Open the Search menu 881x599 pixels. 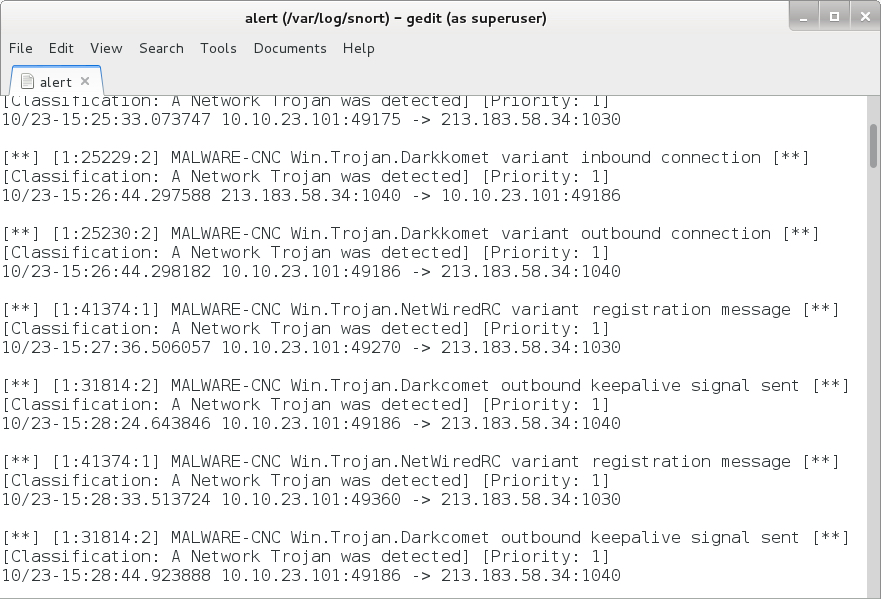point(161,48)
